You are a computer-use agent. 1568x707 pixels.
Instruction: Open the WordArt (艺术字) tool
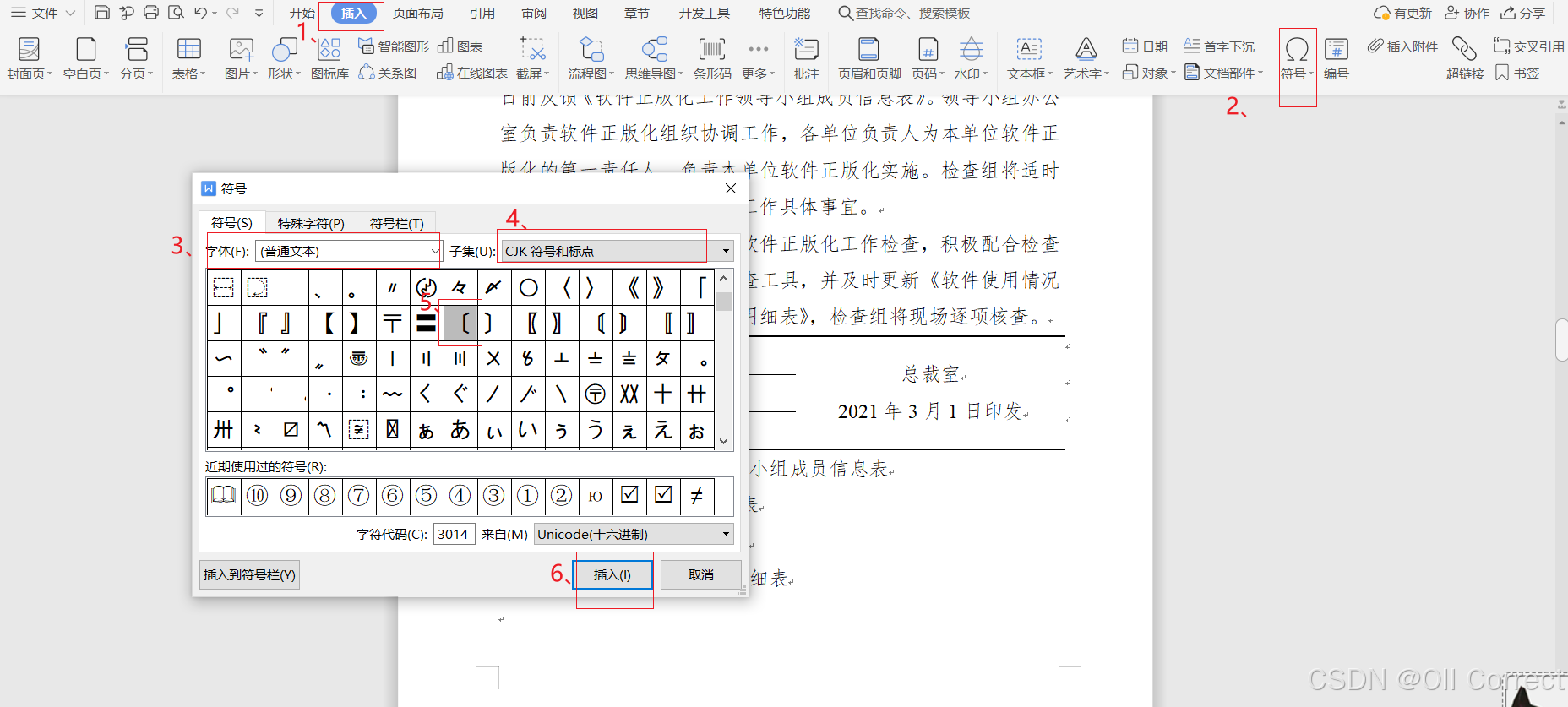coord(1086,58)
